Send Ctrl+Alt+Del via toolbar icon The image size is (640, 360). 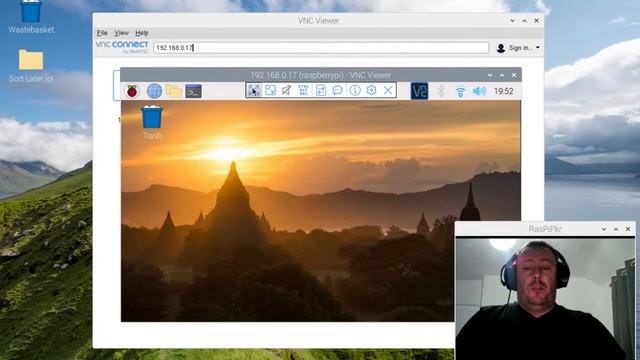(x=303, y=90)
